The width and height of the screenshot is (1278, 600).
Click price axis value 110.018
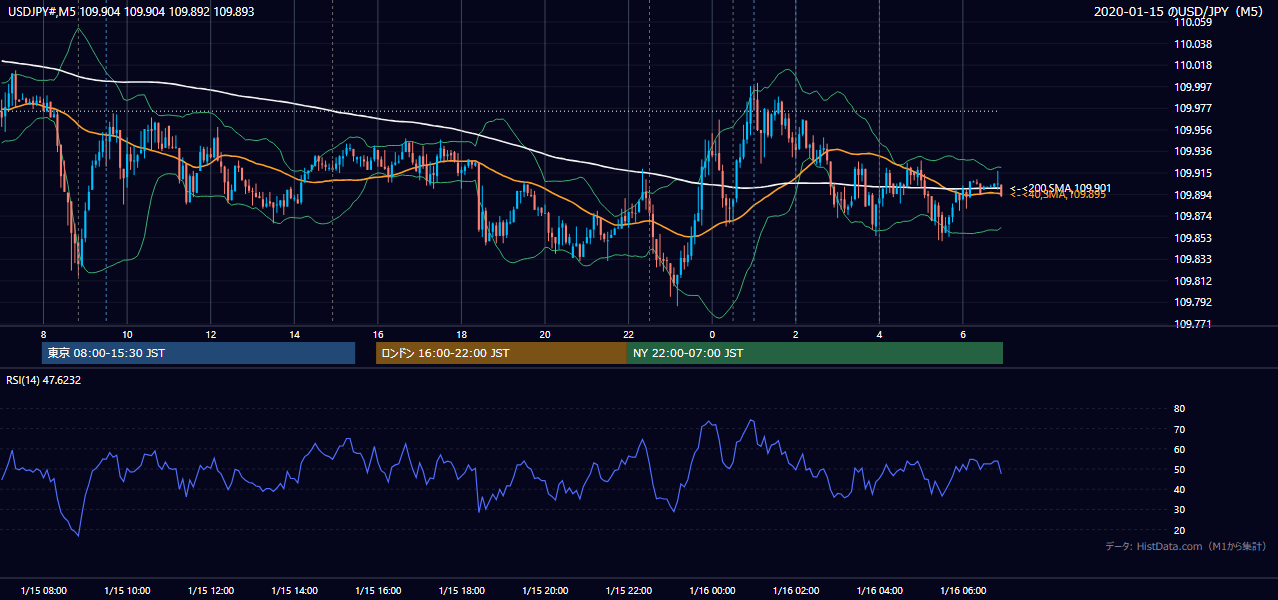click(1193, 65)
